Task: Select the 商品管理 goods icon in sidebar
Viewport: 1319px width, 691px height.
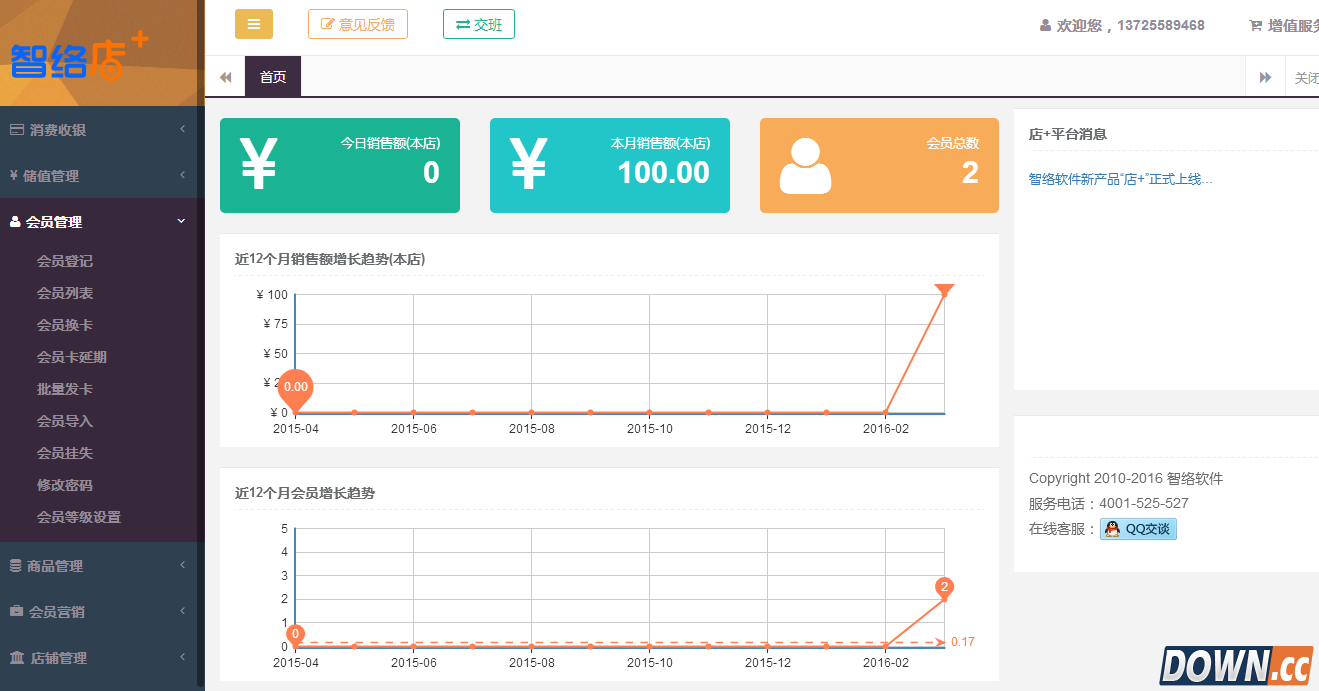Action: point(15,564)
